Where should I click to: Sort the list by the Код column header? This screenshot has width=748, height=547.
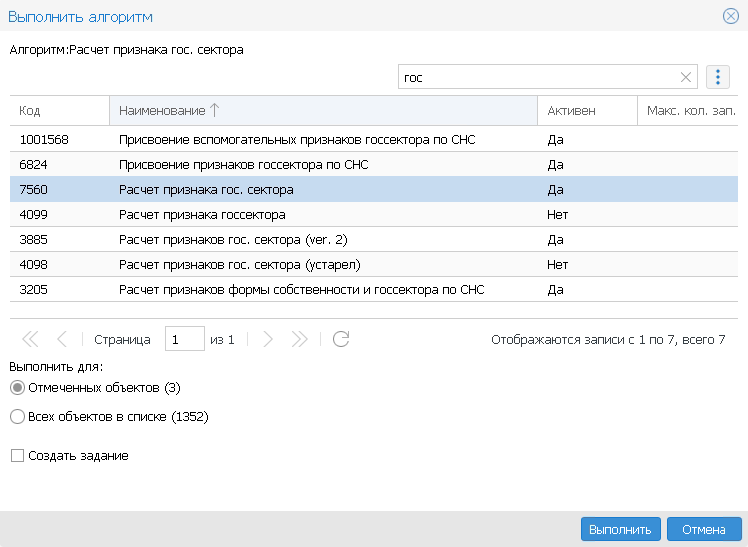tap(60, 111)
